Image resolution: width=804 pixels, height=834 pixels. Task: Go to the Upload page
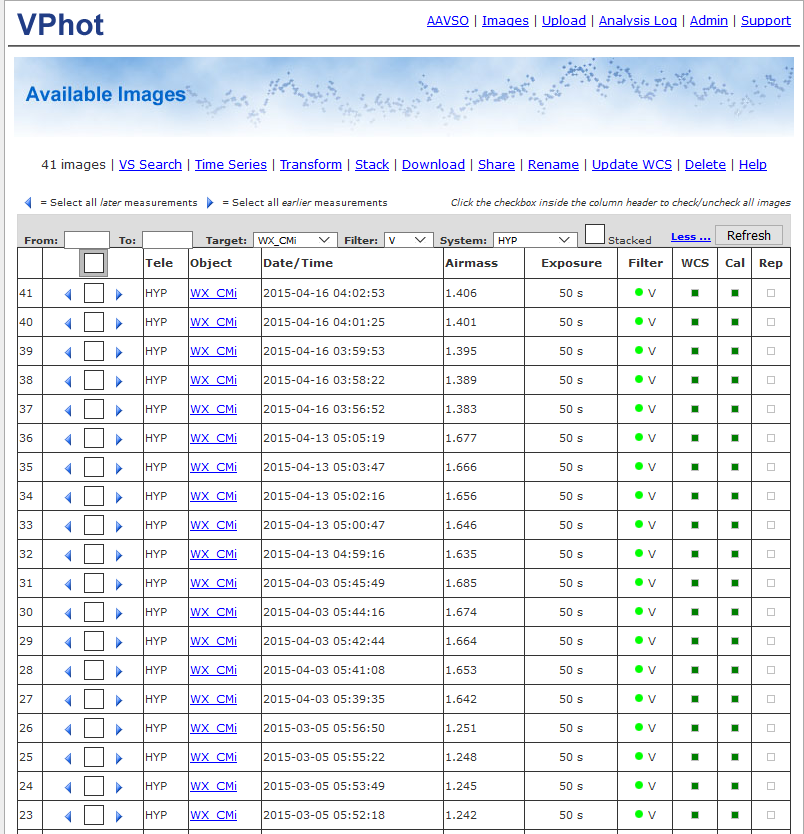click(x=564, y=20)
